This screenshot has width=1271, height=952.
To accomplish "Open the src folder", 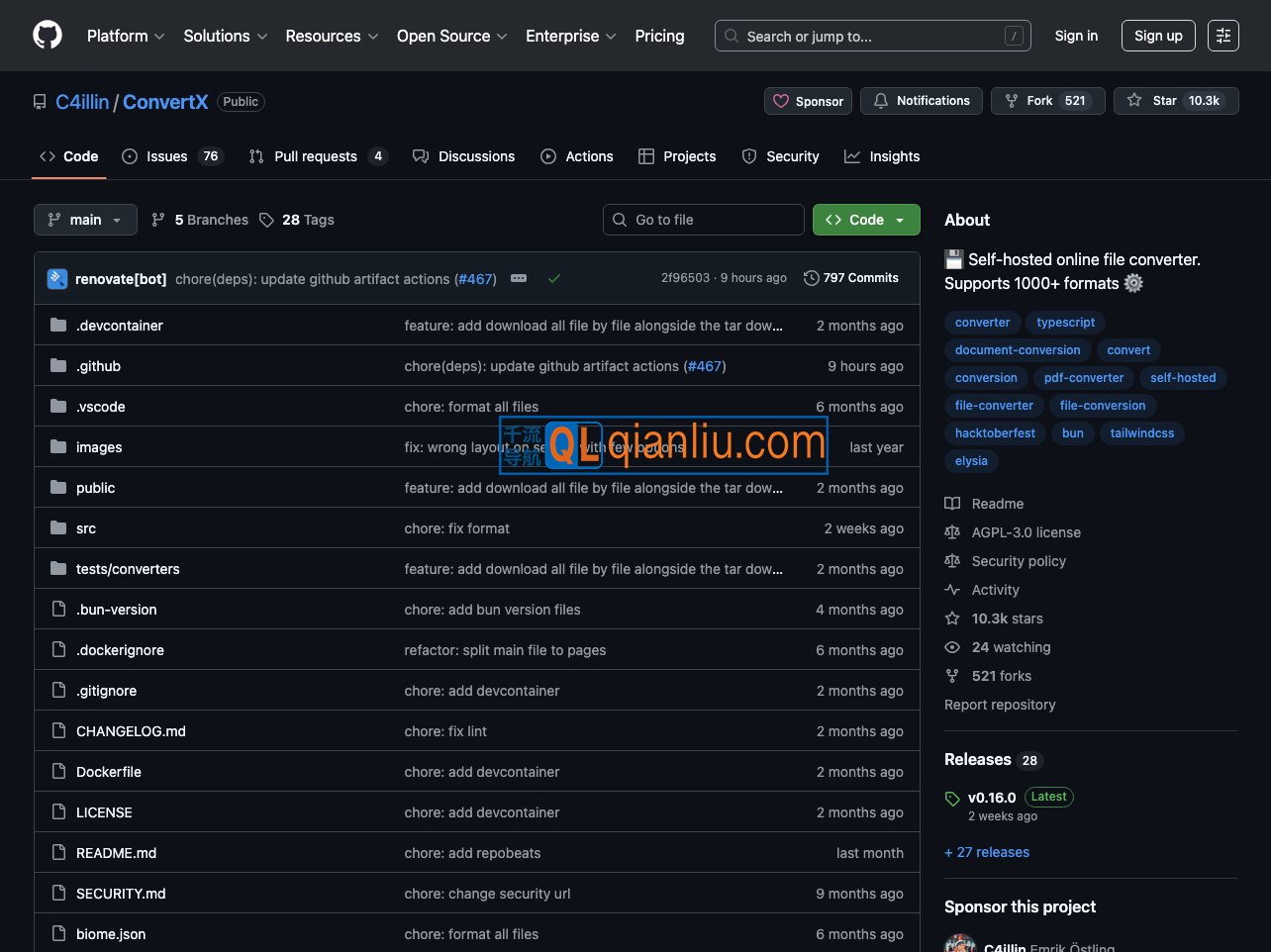I will click(x=86, y=528).
